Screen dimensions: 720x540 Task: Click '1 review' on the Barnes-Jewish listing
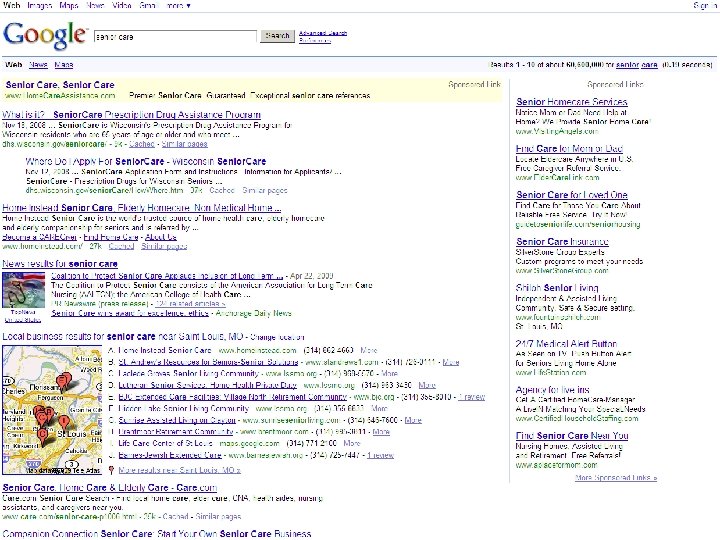point(380,455)
